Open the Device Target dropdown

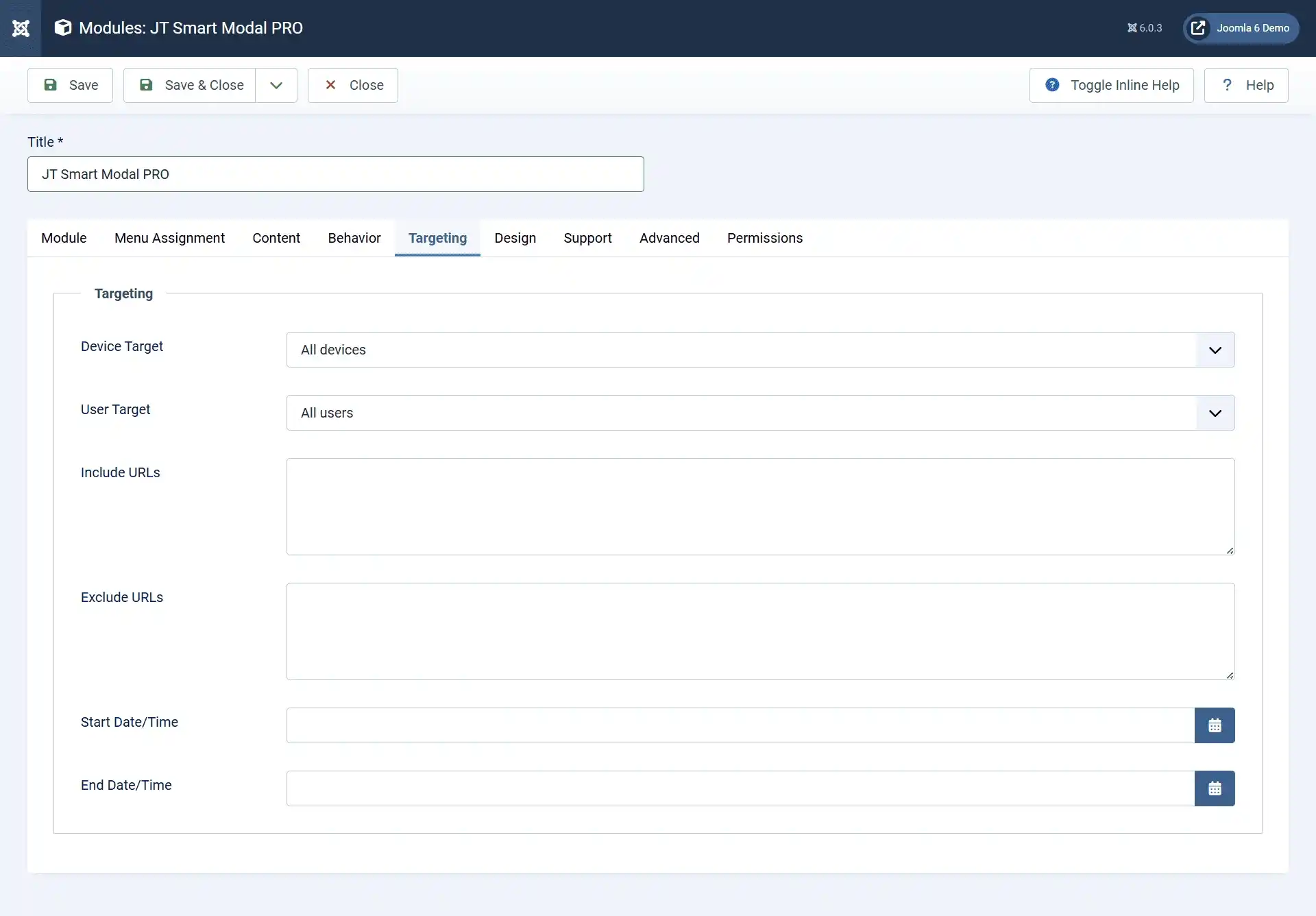tap(761, 350)
